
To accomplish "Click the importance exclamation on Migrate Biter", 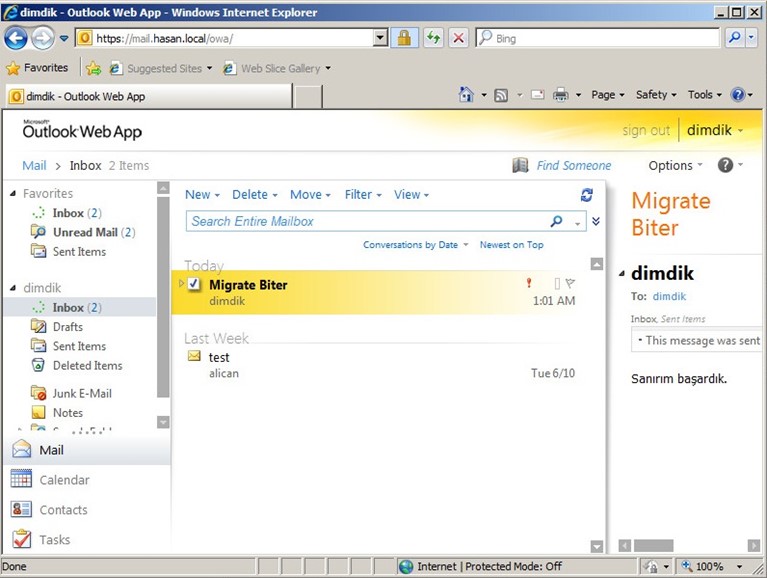I will click(x=528, y=283).
